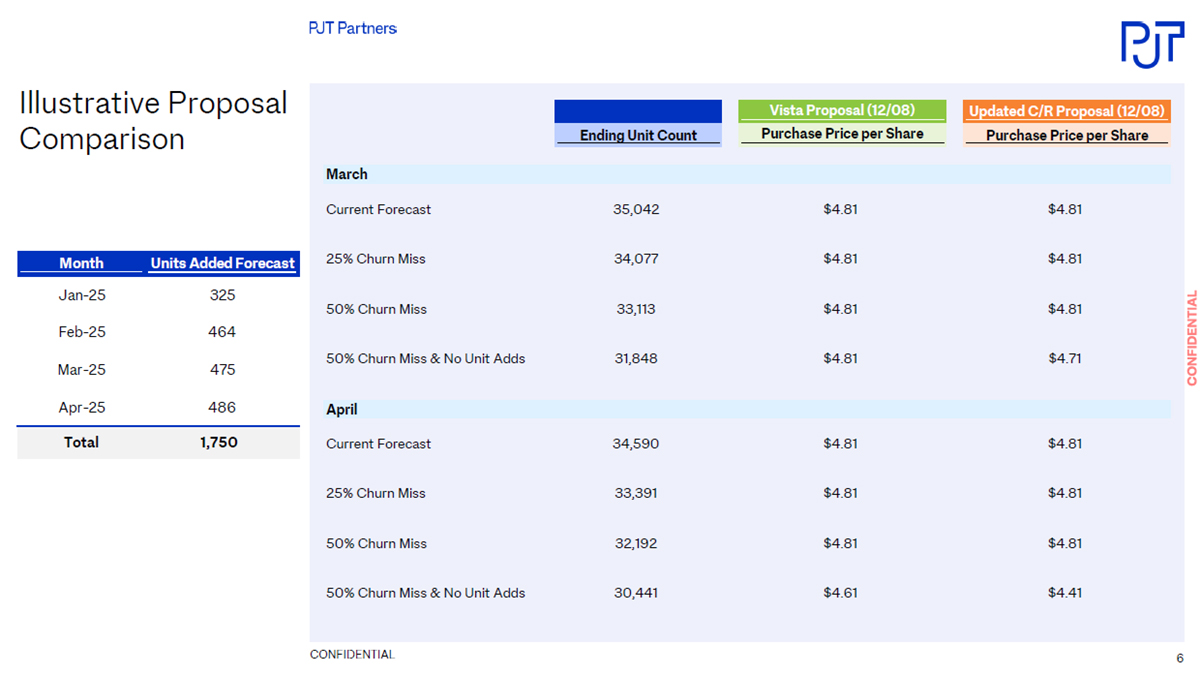
Task: Click the PJT Partners header text
Action: click(x=352, y=28)
